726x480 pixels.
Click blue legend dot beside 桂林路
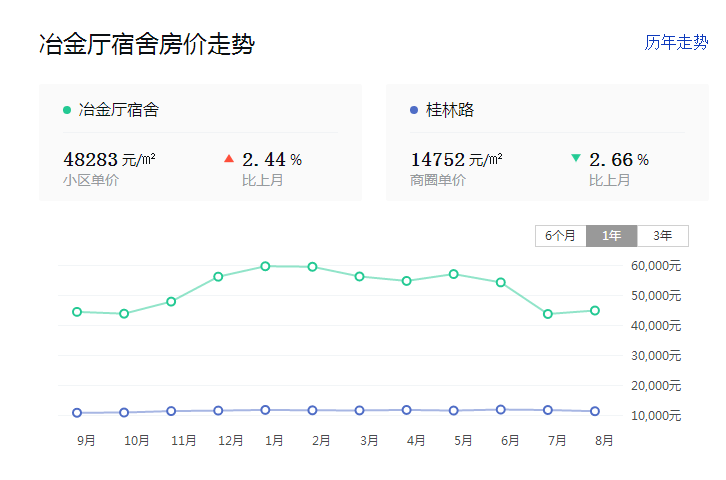point(414,110)
